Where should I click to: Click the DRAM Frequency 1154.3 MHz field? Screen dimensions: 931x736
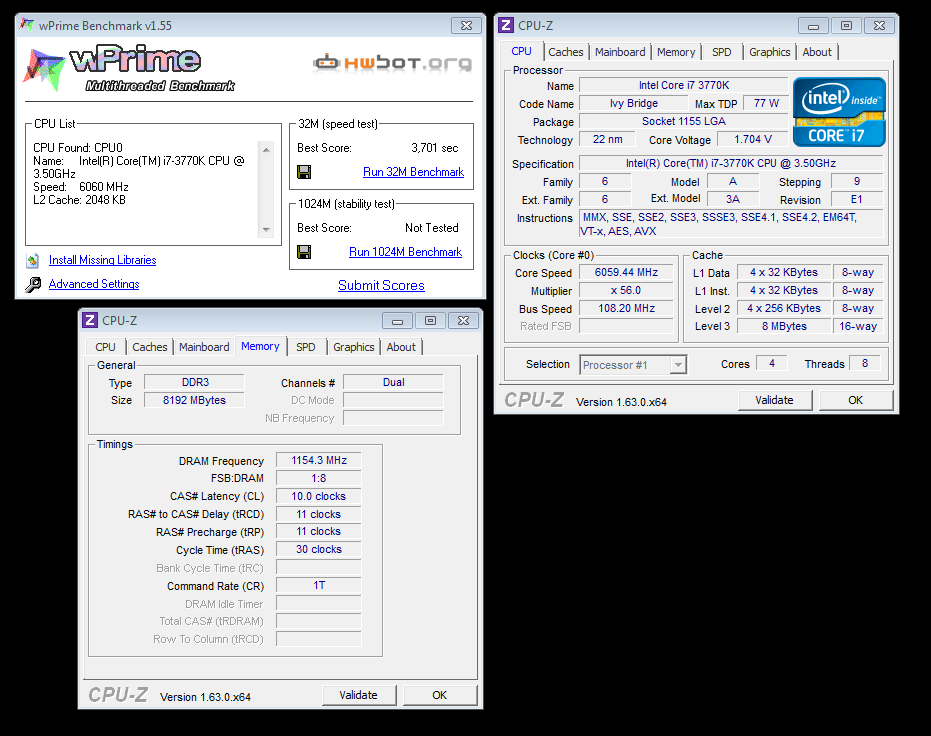tap(319, 461)
